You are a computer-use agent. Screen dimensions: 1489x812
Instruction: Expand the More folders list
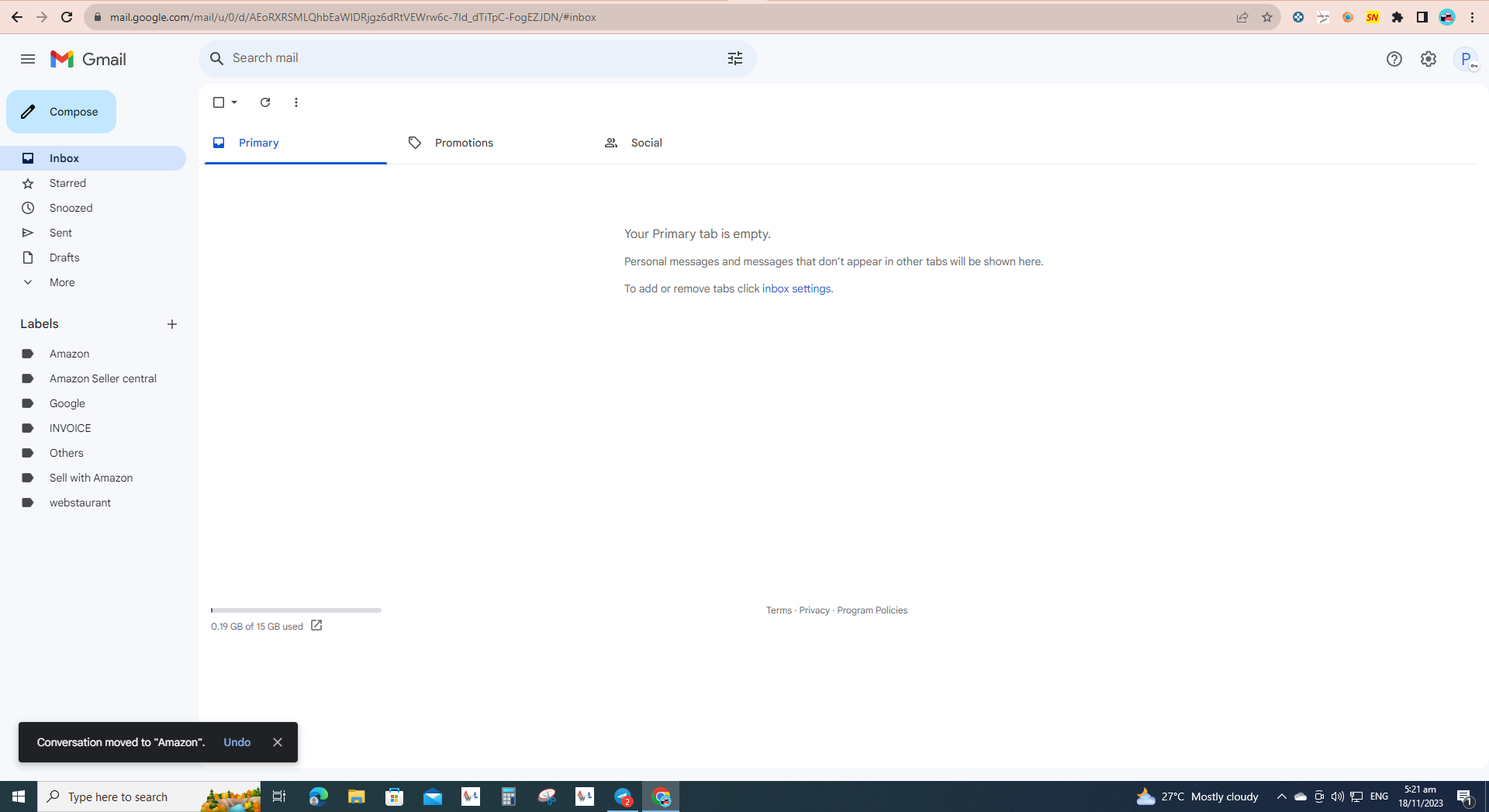click(x=93, y=282)
